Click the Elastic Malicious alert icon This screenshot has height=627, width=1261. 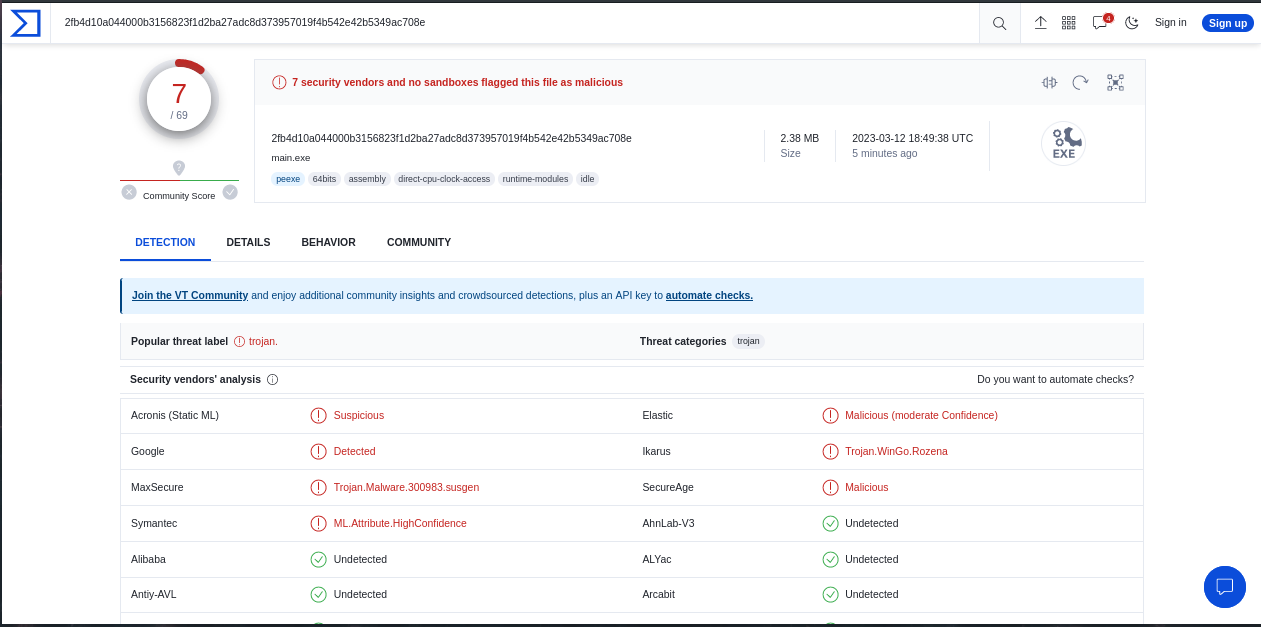coord(830,415)
